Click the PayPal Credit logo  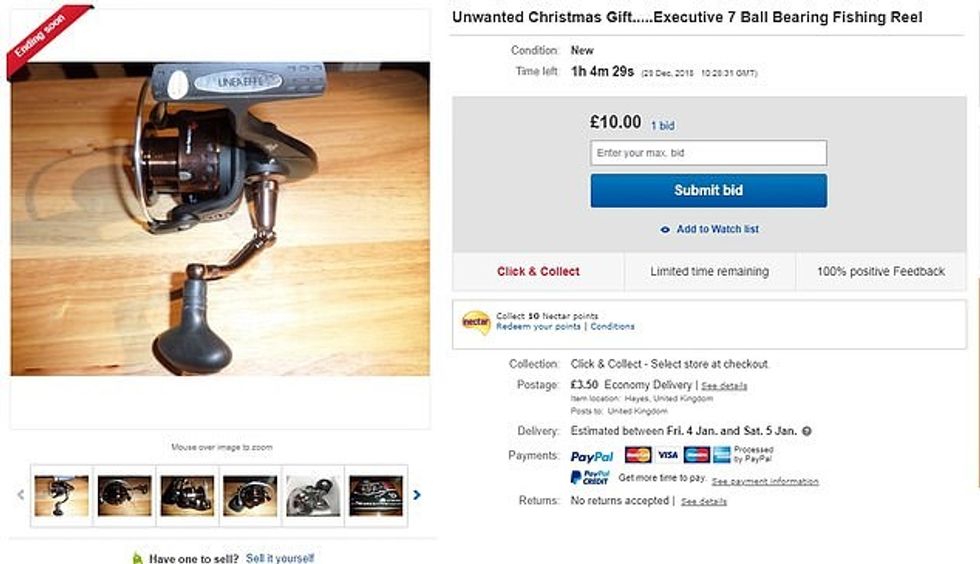pyautogui.click(x=589, y=478)
